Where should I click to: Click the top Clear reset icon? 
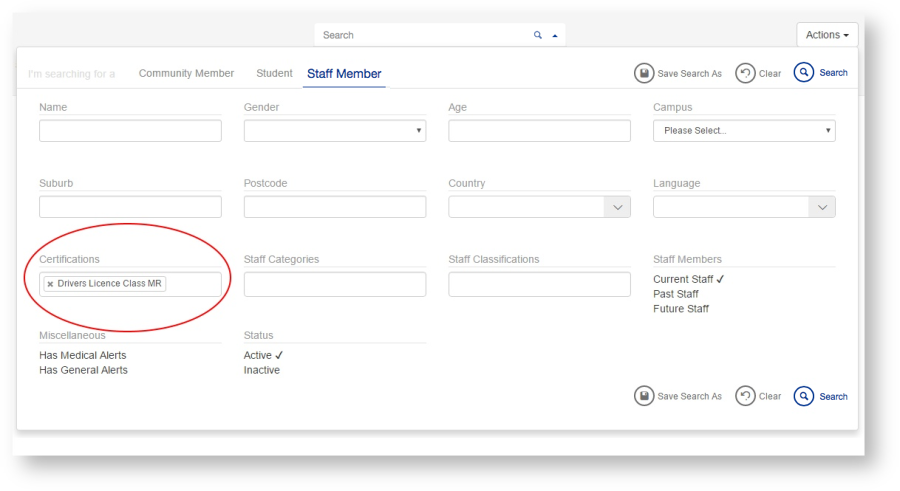745,73
